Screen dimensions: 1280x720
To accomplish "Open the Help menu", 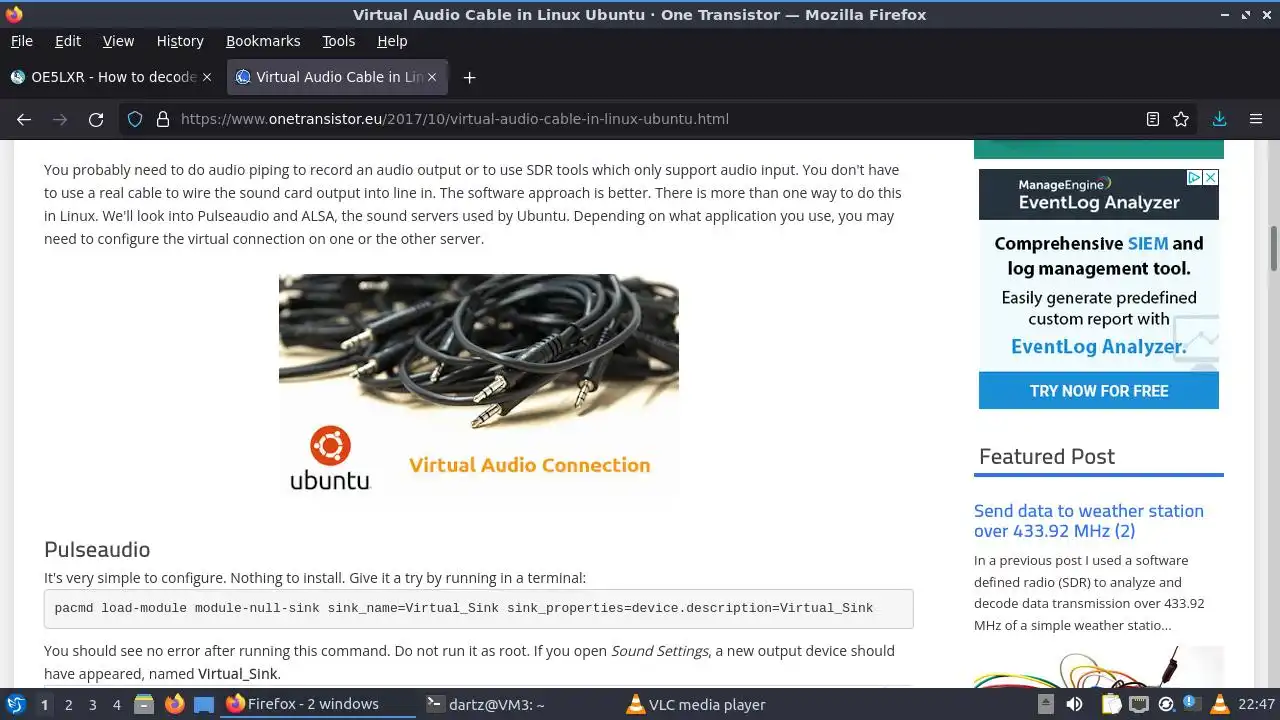I will coord(392,41).
